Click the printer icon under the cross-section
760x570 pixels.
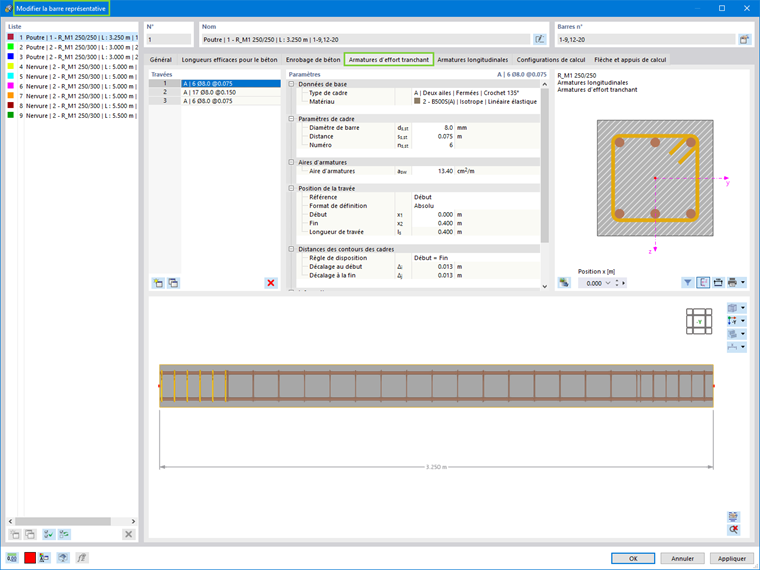click(732, 282)
